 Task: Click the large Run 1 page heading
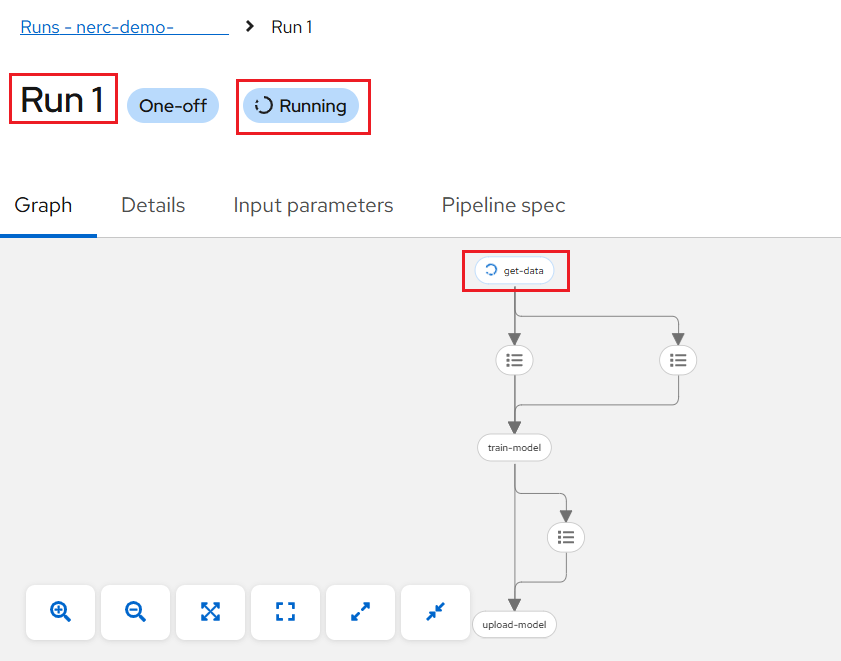click(x=63, y=100)
